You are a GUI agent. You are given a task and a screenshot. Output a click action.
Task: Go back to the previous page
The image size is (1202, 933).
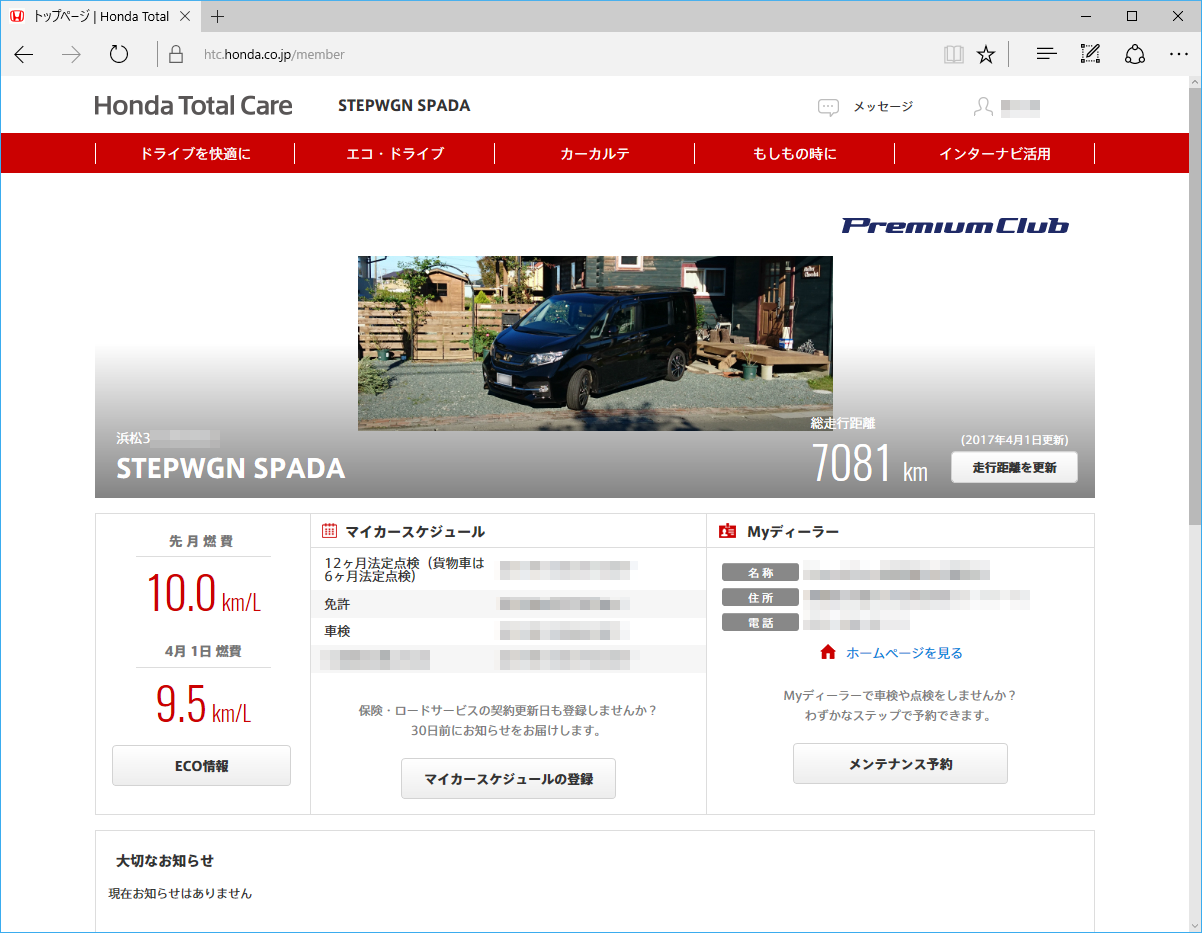(x=24, y=55)
